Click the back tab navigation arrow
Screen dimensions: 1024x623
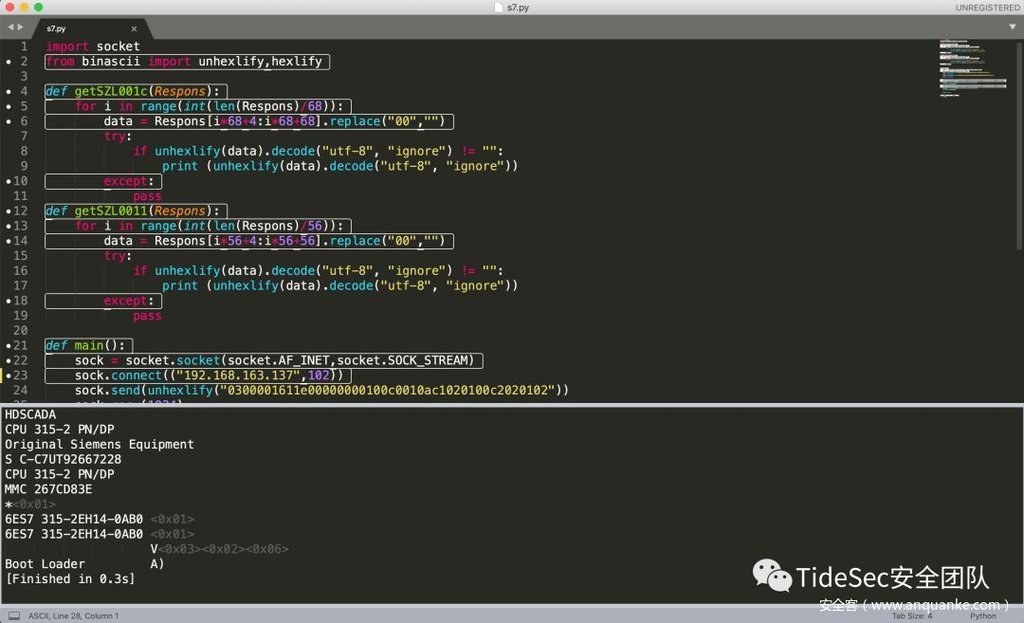[x=10, y=27]
